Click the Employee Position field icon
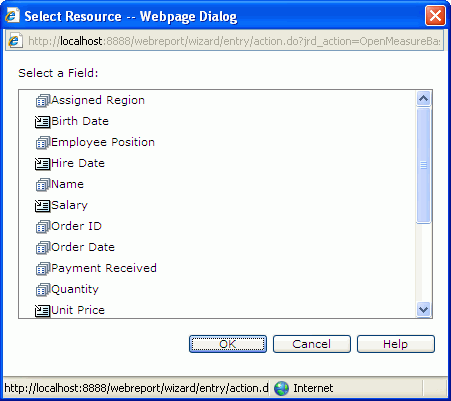This screenshot has width=451, height=401. tap(43, 142)
